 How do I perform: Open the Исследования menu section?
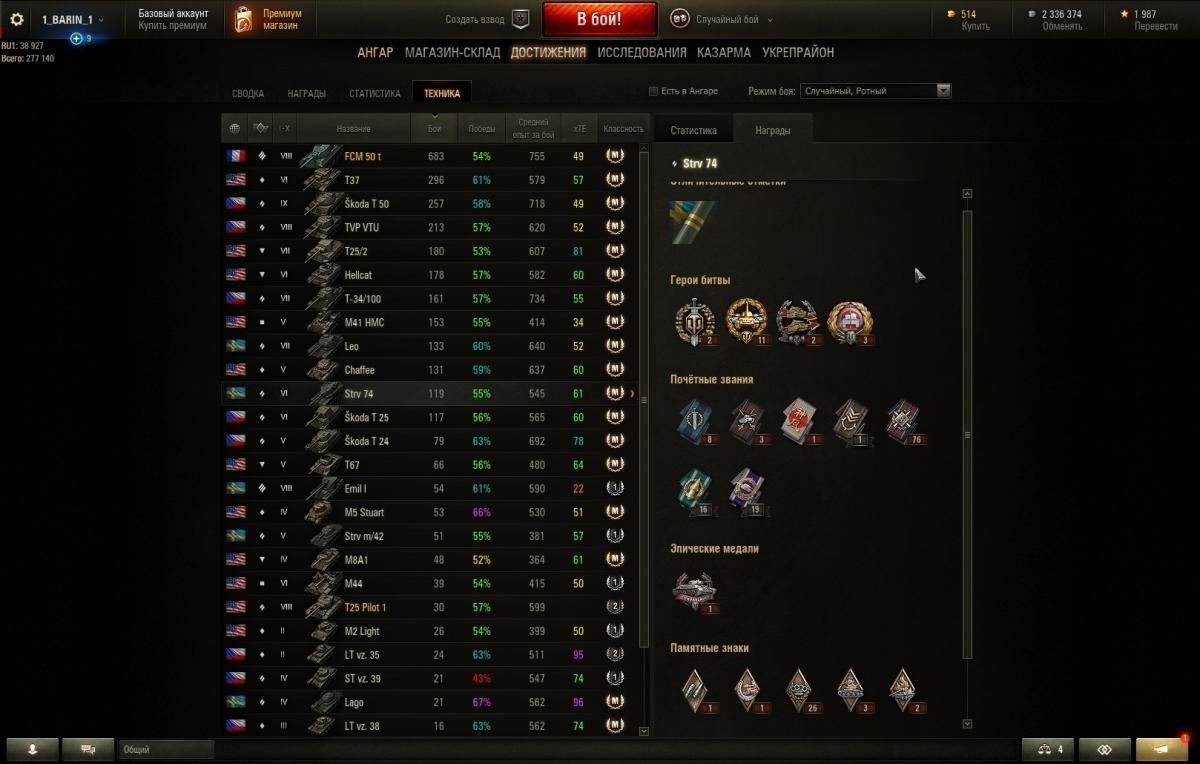tap(642, 52)
